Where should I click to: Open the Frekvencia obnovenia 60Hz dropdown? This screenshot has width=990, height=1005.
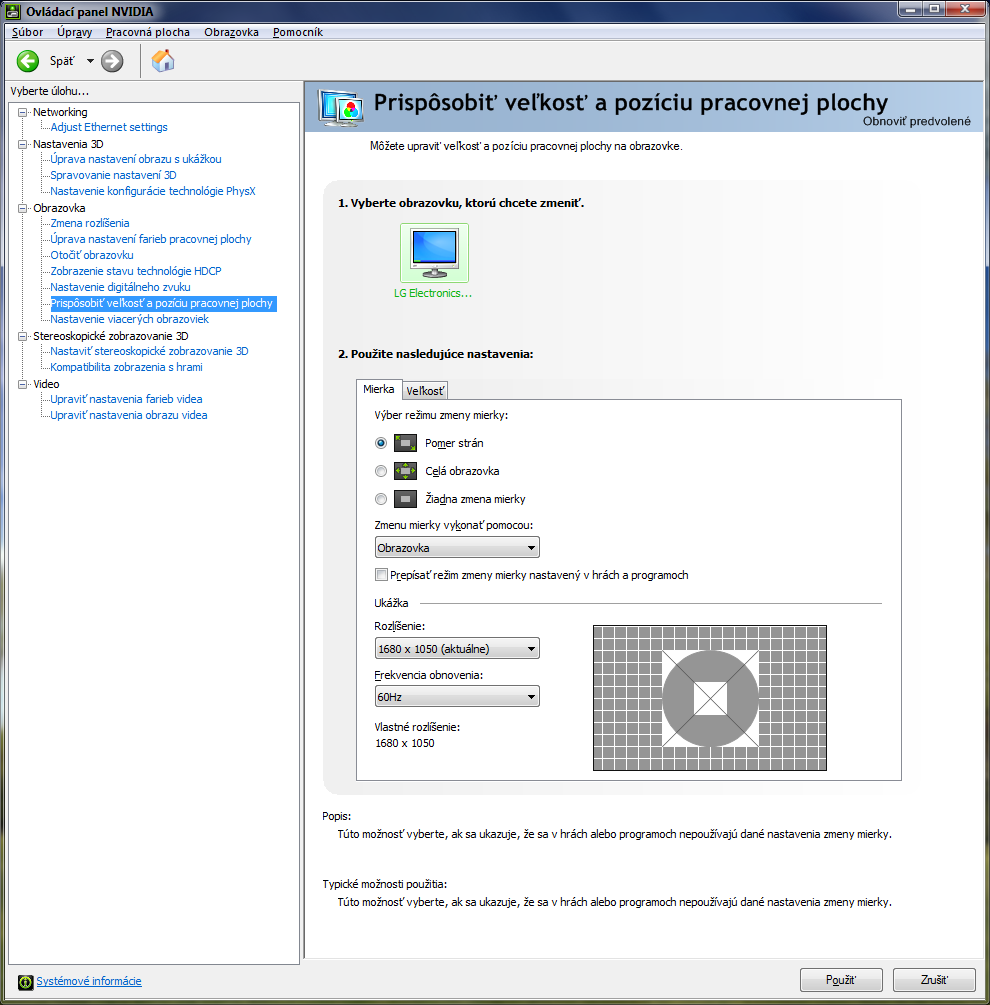pyautogui.click(x=457, y=697)
